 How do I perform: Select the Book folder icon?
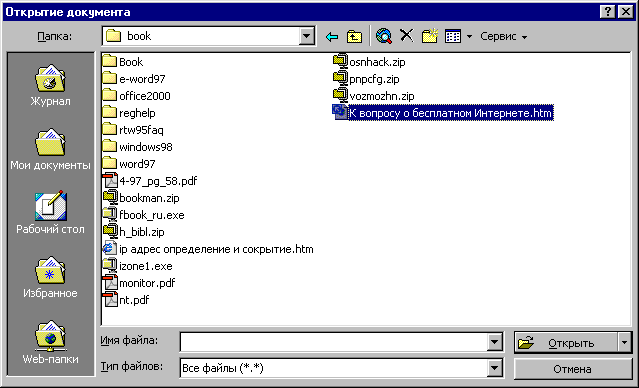click(x=109, y=61)
